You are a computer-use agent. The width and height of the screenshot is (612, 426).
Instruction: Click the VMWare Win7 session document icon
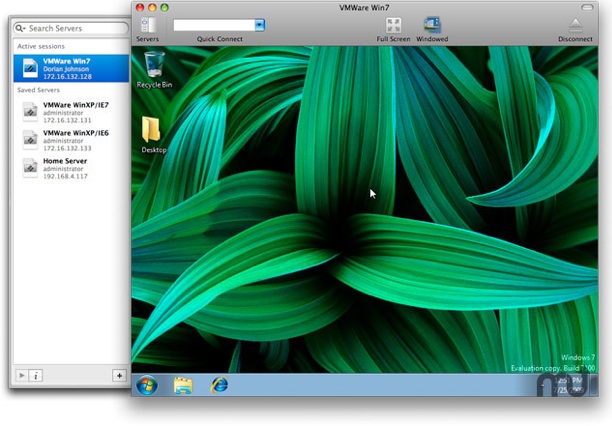(30, 68)
